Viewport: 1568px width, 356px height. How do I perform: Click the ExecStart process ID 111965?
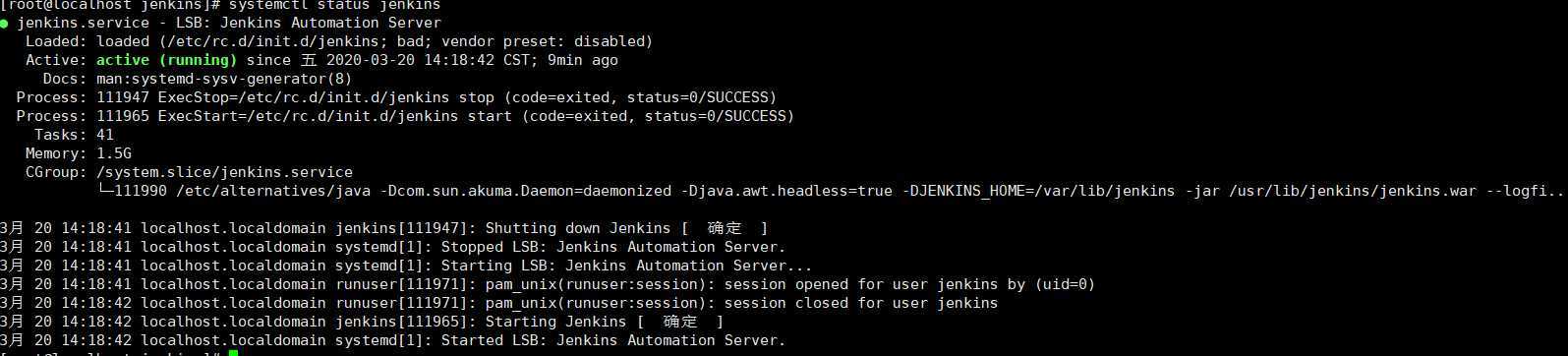click(123, 116)
